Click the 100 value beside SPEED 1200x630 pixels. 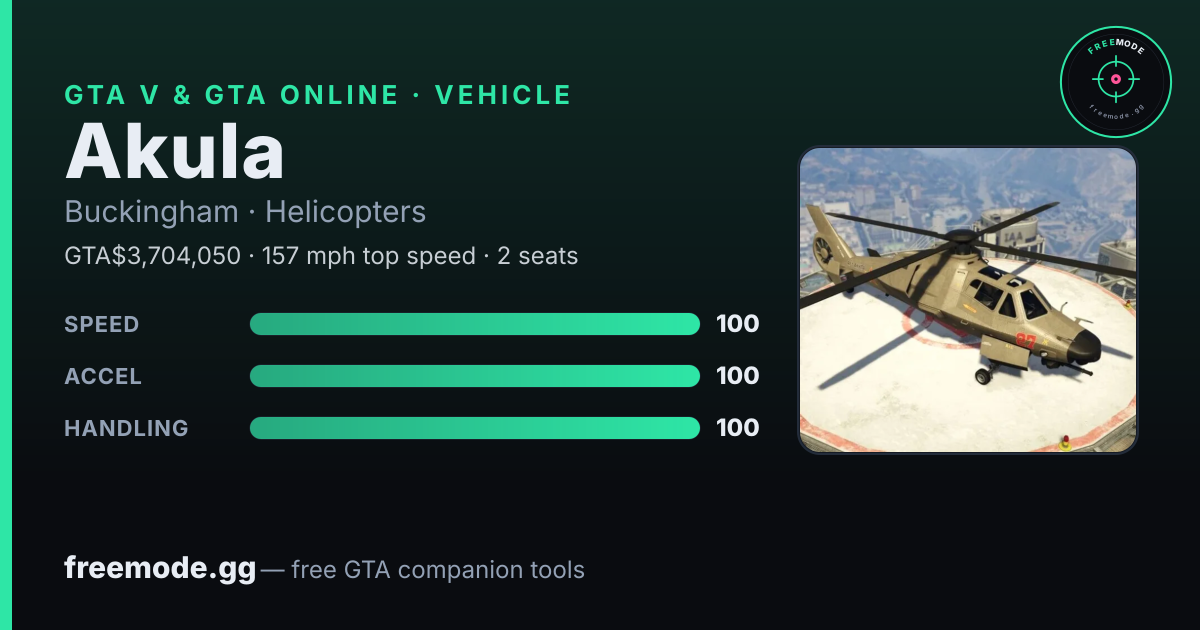point(738,324)
